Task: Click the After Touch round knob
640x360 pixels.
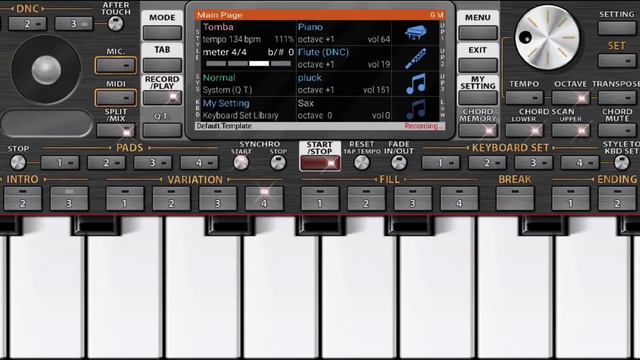Action: [116, 24]
